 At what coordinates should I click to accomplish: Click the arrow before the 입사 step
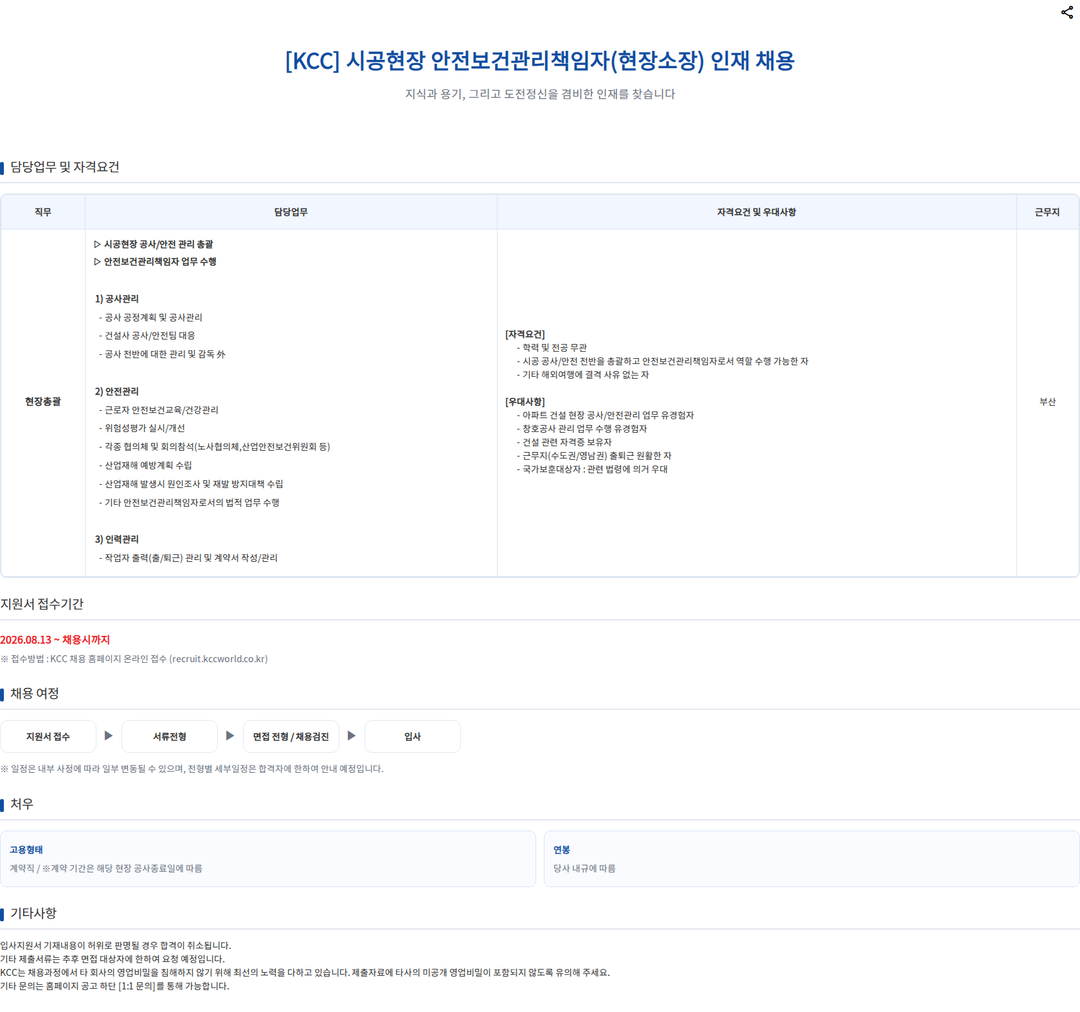pos(352,736)
